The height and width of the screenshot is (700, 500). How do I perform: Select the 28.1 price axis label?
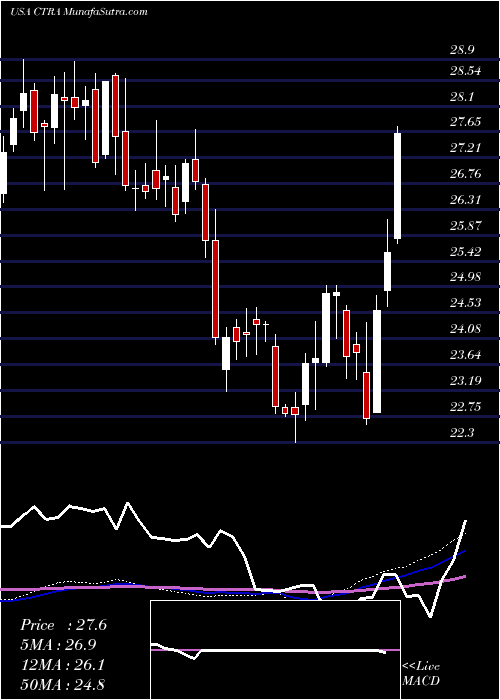[461, 97]
